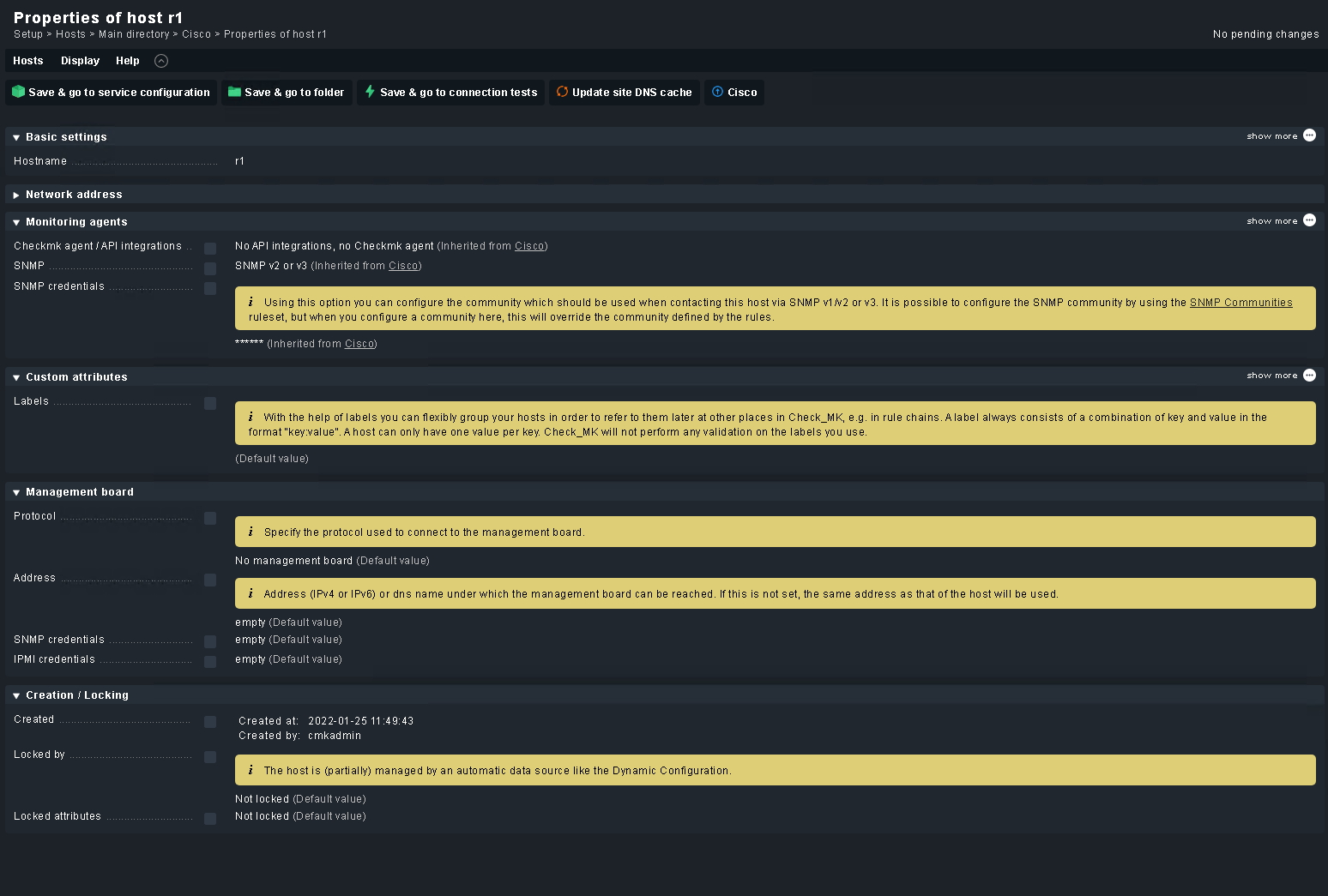Collapse the Creation / Locking section

tap(16, 695)
